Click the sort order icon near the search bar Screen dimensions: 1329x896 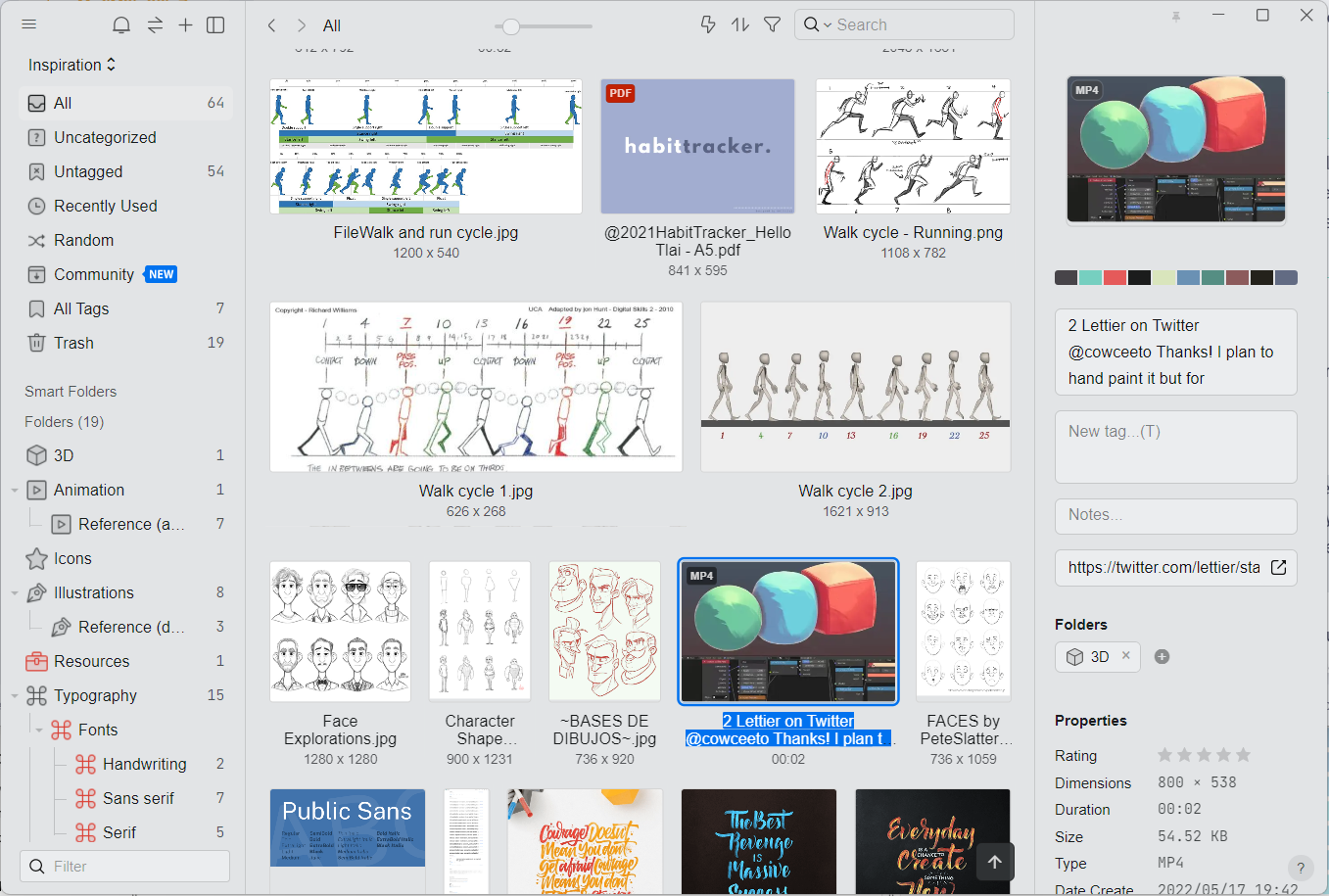[739, 24]
